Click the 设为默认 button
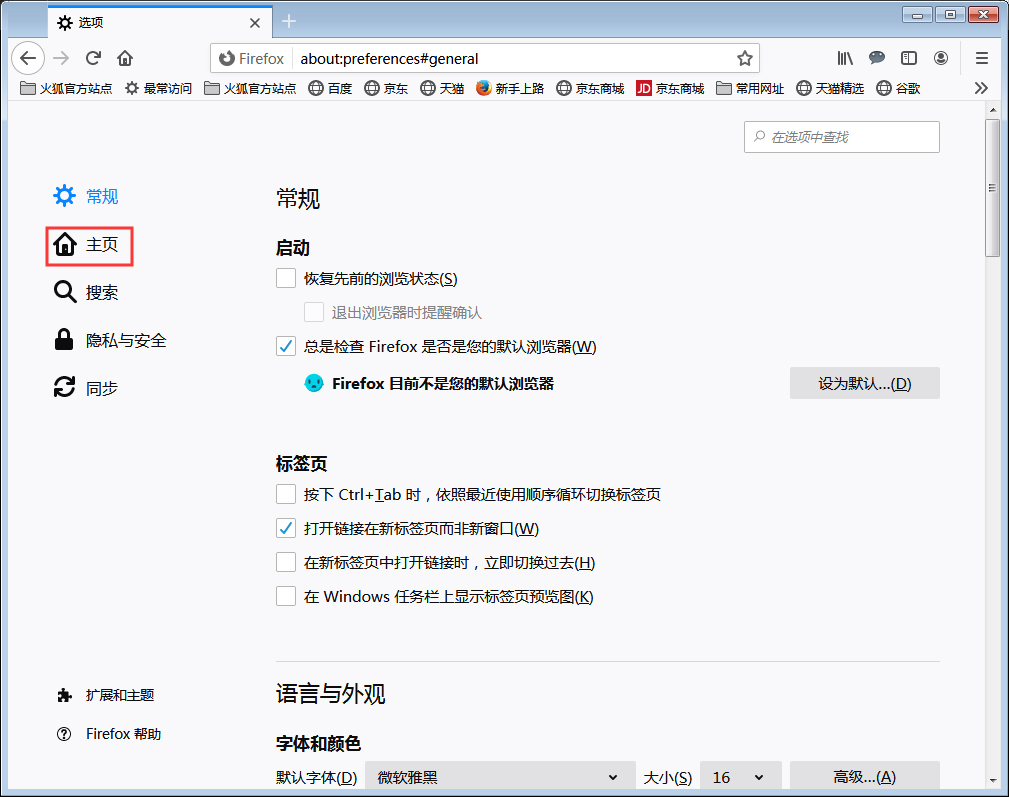1009x797 pixels. pos(864,383)
